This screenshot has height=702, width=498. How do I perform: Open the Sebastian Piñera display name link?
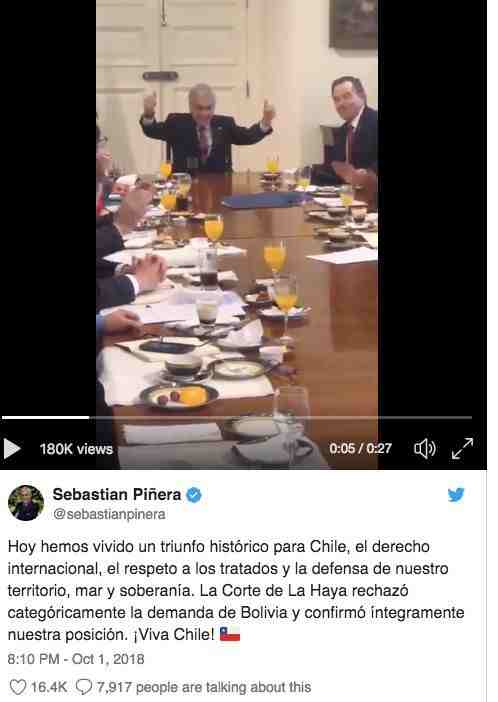coord(117,494)
